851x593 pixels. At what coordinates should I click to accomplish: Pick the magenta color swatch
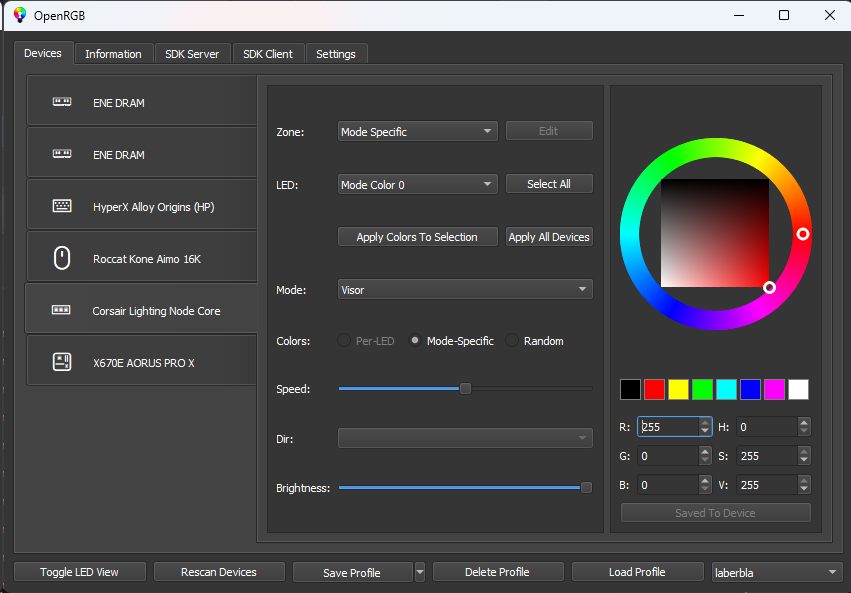click(774, 390)
